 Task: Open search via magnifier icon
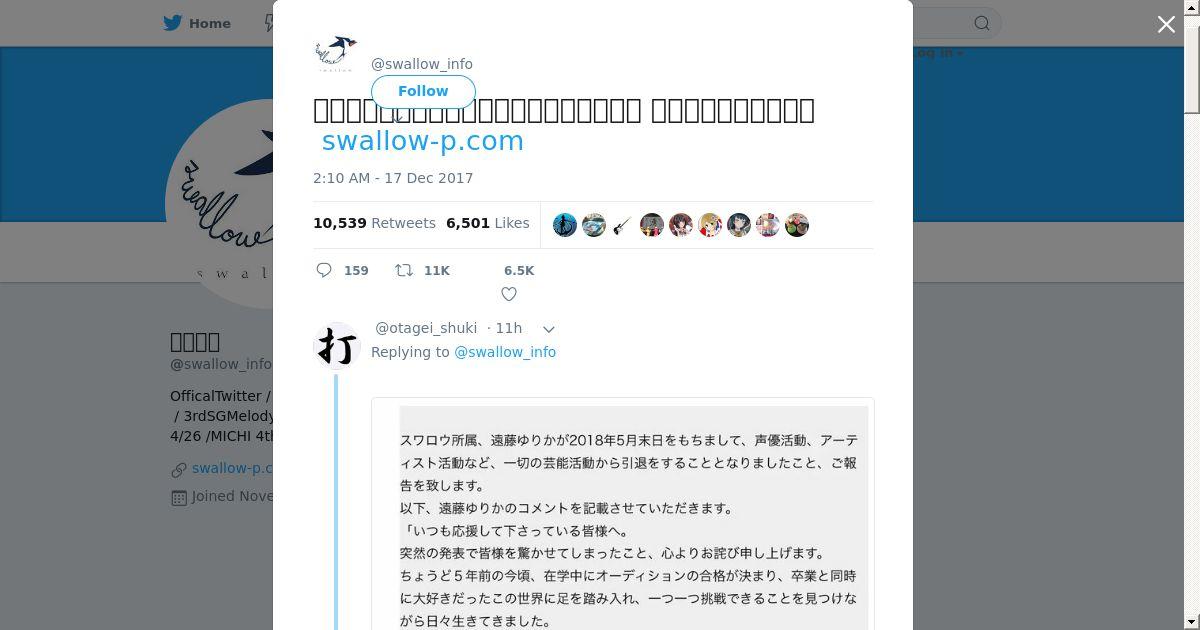982,23
